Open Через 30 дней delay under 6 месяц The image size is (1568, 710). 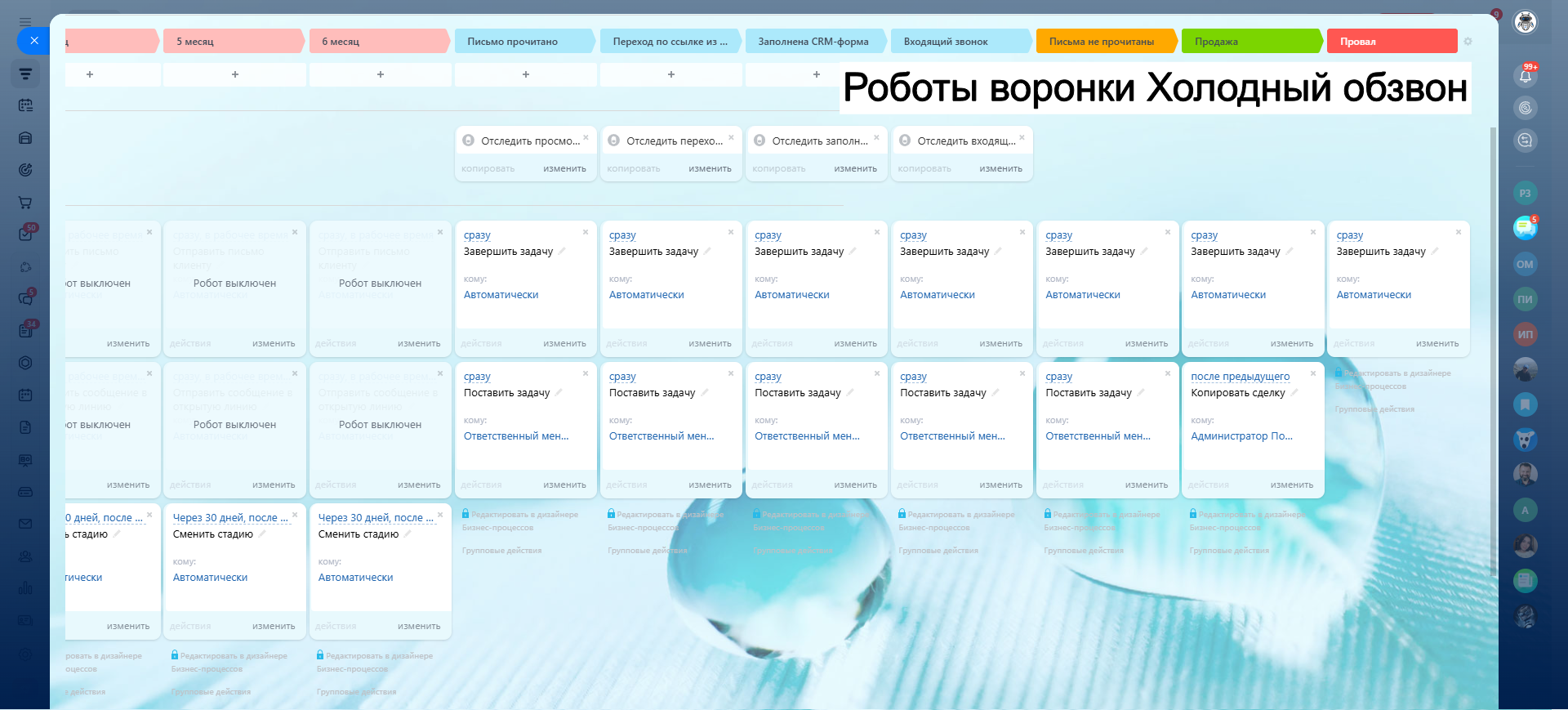376,518
